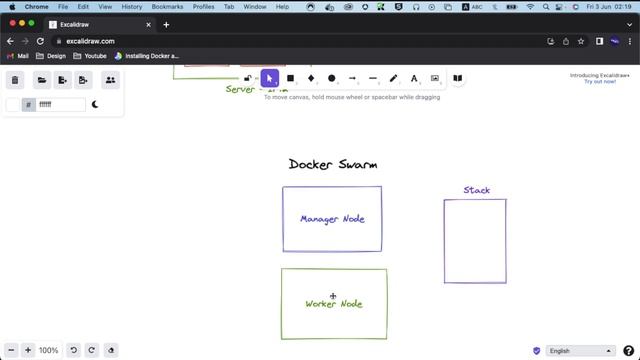The height and width of the screenshot is (360, 640).
Task: Open the Bookmarks menu
Action: (167, 7)
